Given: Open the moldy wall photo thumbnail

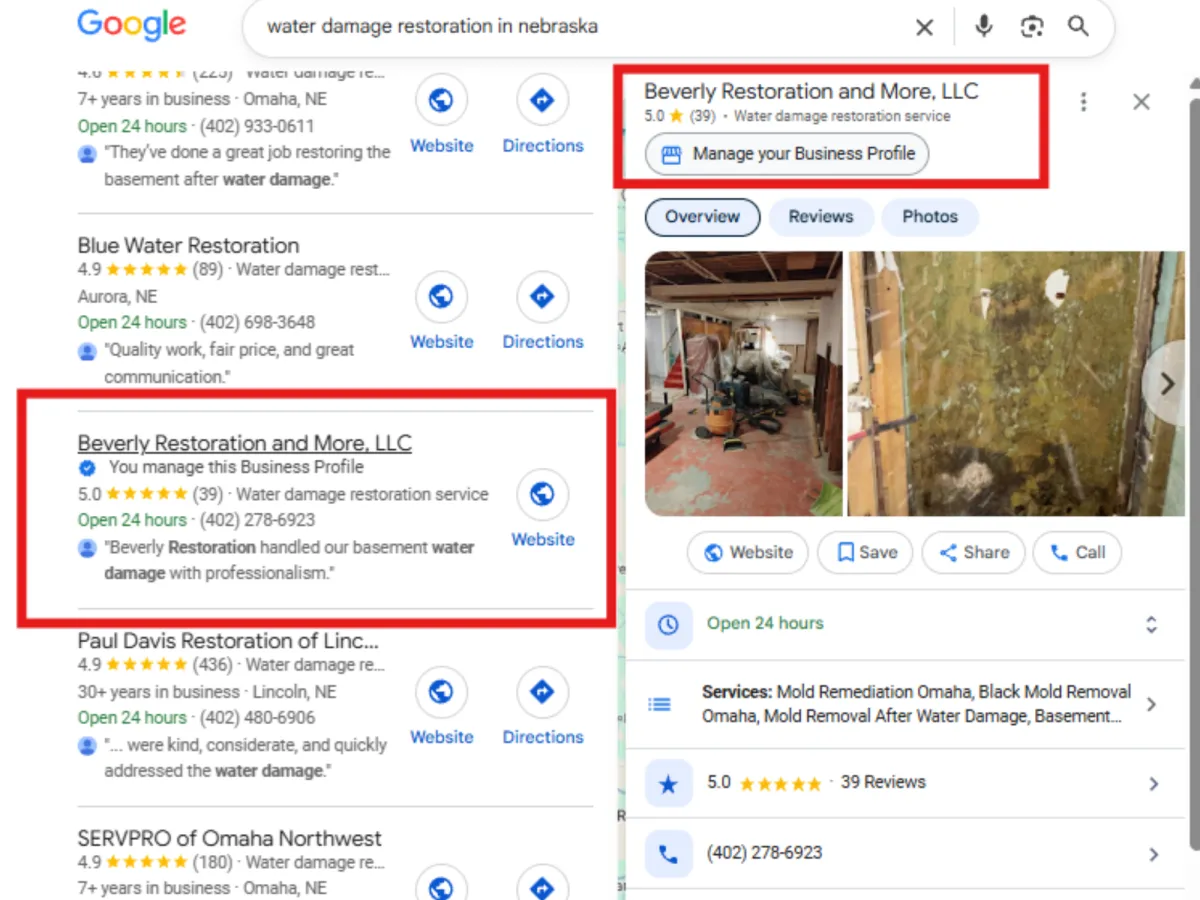Looking at the screenshot, I should pyautogui.click(x=1016, y=383).
